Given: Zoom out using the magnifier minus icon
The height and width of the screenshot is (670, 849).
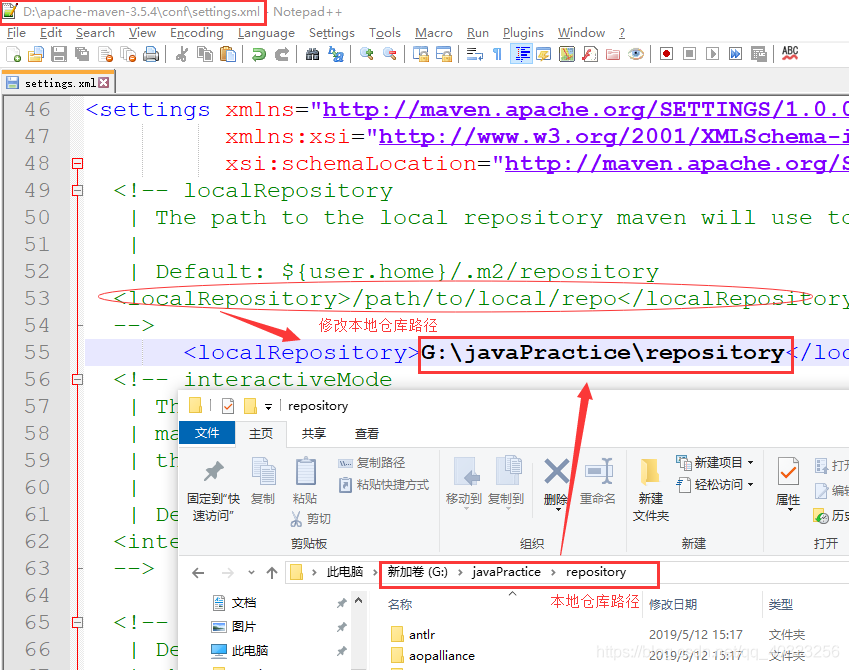Looking at the screenshot, I should (x=389, y=54).
